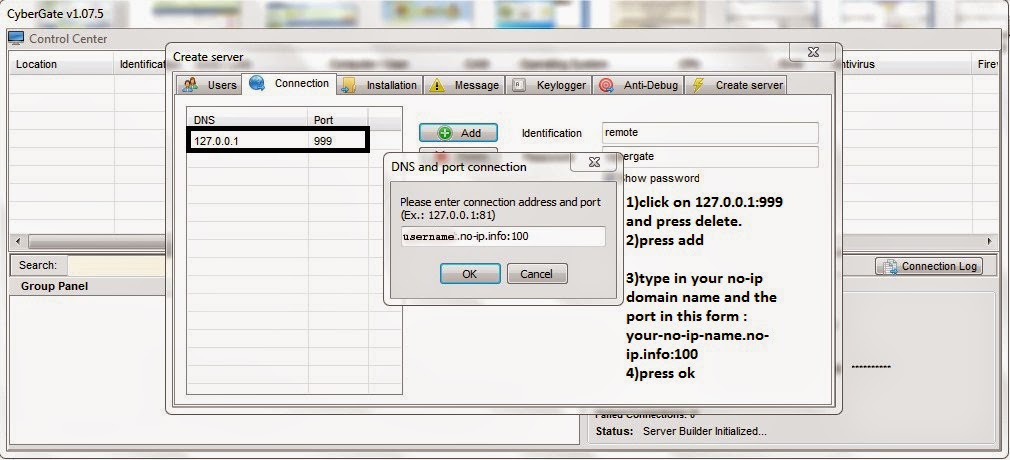This screenshot has width=1010, height=460.
Task: Close the Create server window
Action: (x=813, y=53)
